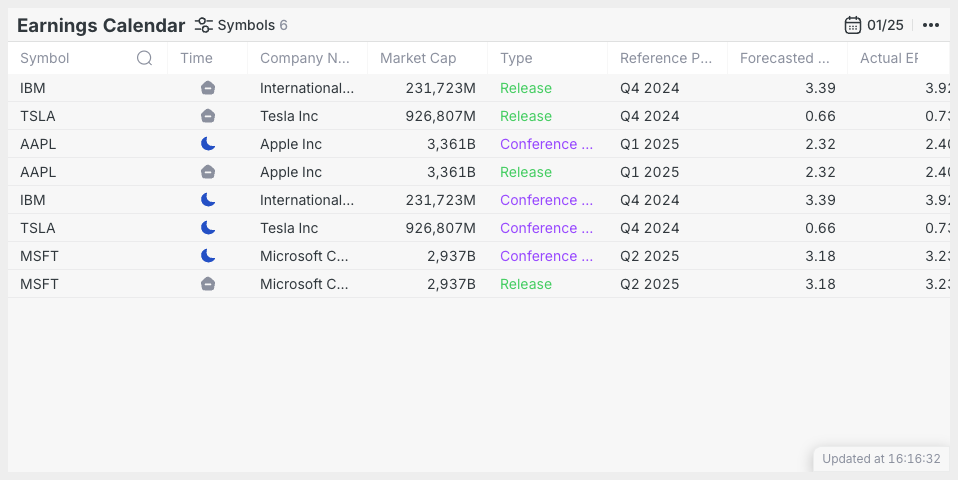Select AAPL symbol in the Release row
Screen dimensions: 958x480
coord(38,172)
